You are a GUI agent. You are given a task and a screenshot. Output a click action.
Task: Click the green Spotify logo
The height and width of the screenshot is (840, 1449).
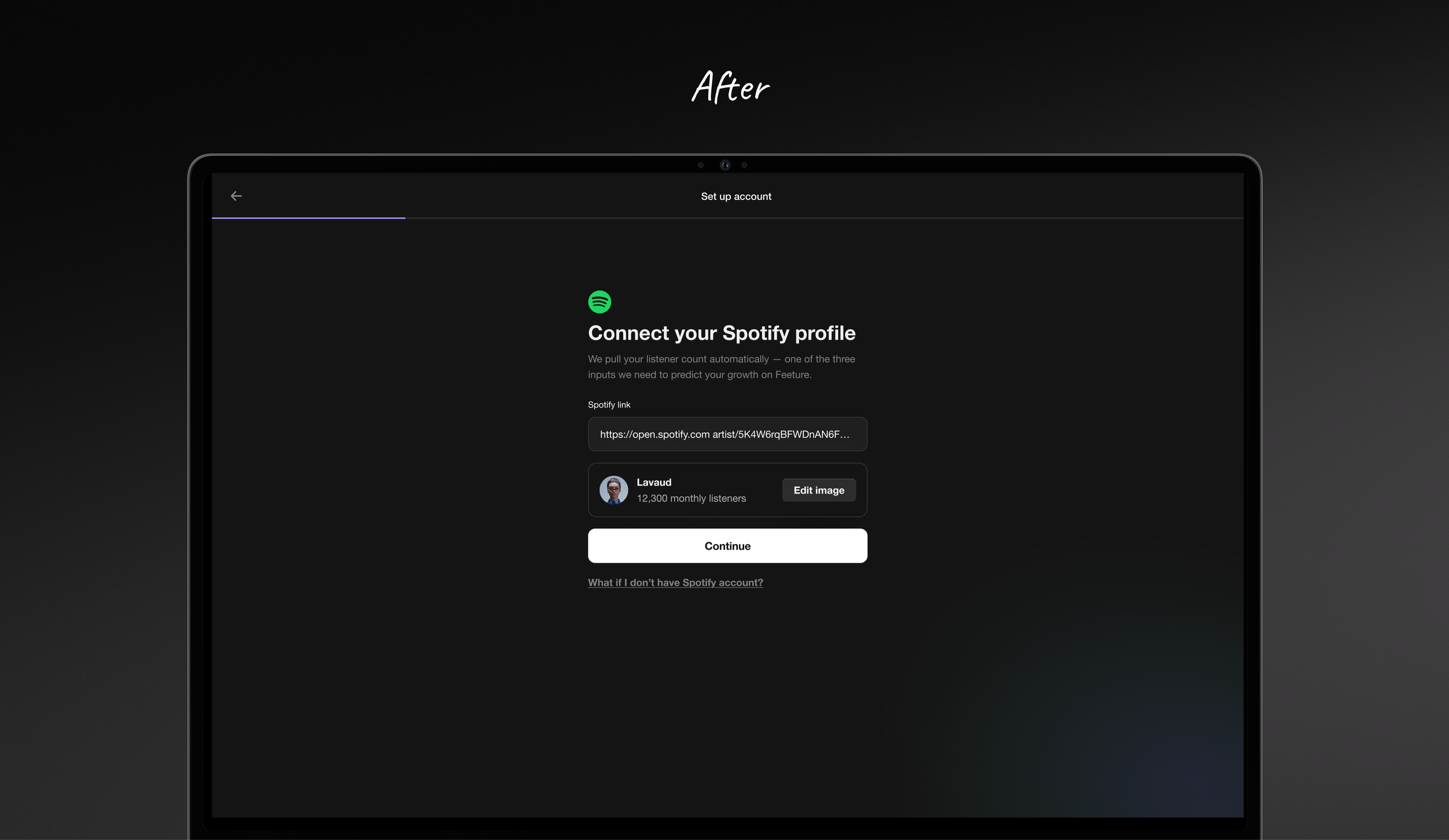pyautogui.click(x=599, y=302)
